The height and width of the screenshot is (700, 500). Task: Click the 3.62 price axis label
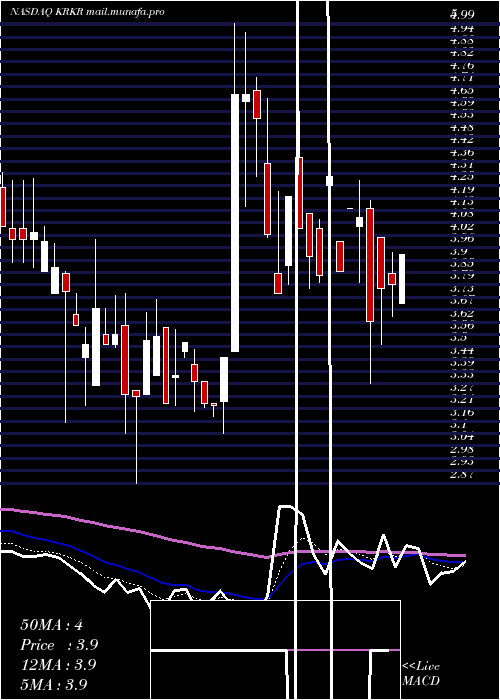click(462, 313)
